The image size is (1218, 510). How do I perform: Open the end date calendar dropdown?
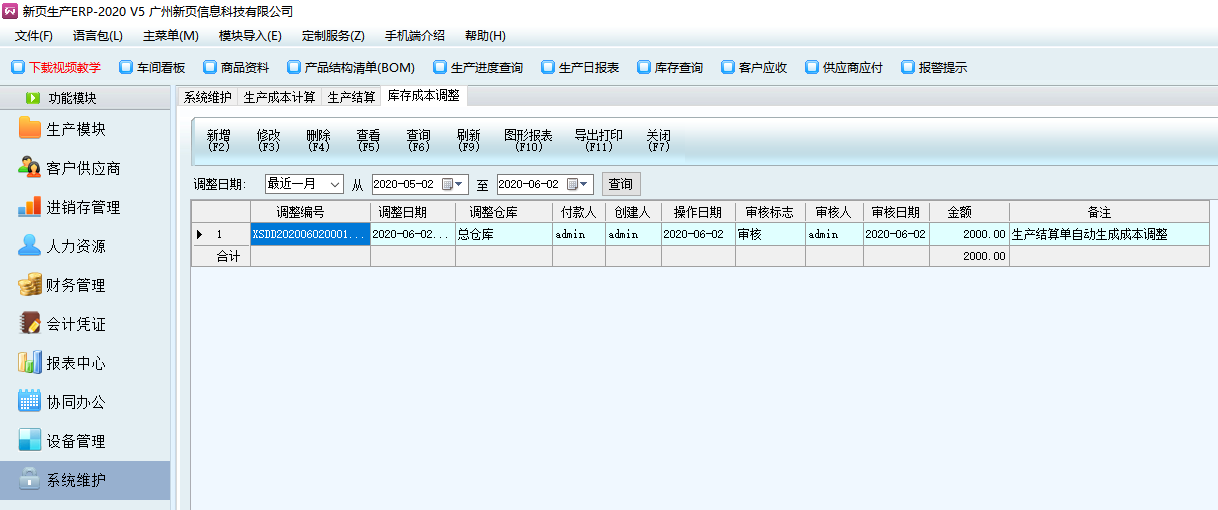click(x=585, y=185)
